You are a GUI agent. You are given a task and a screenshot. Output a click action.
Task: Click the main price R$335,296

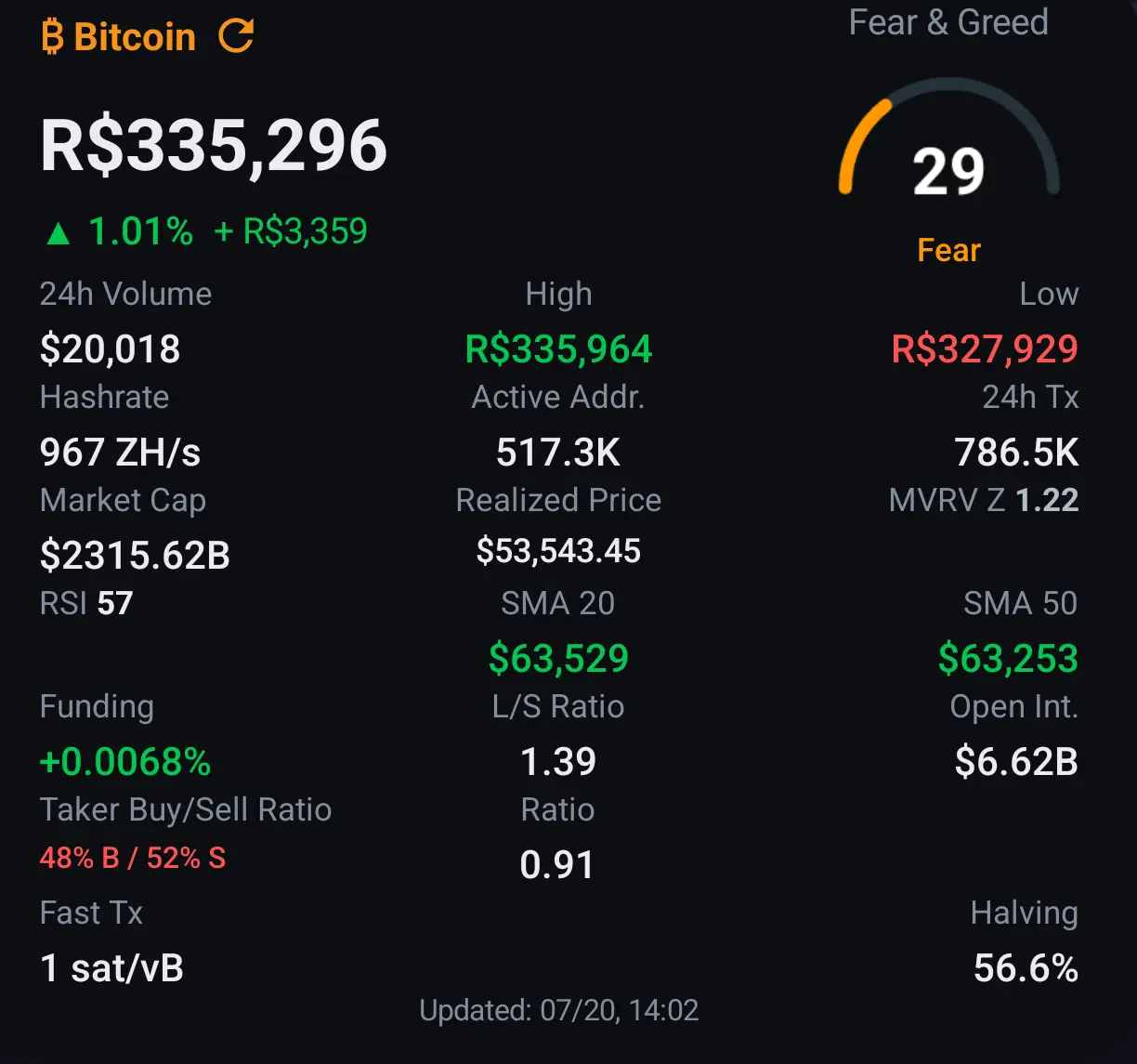(214, 146)
